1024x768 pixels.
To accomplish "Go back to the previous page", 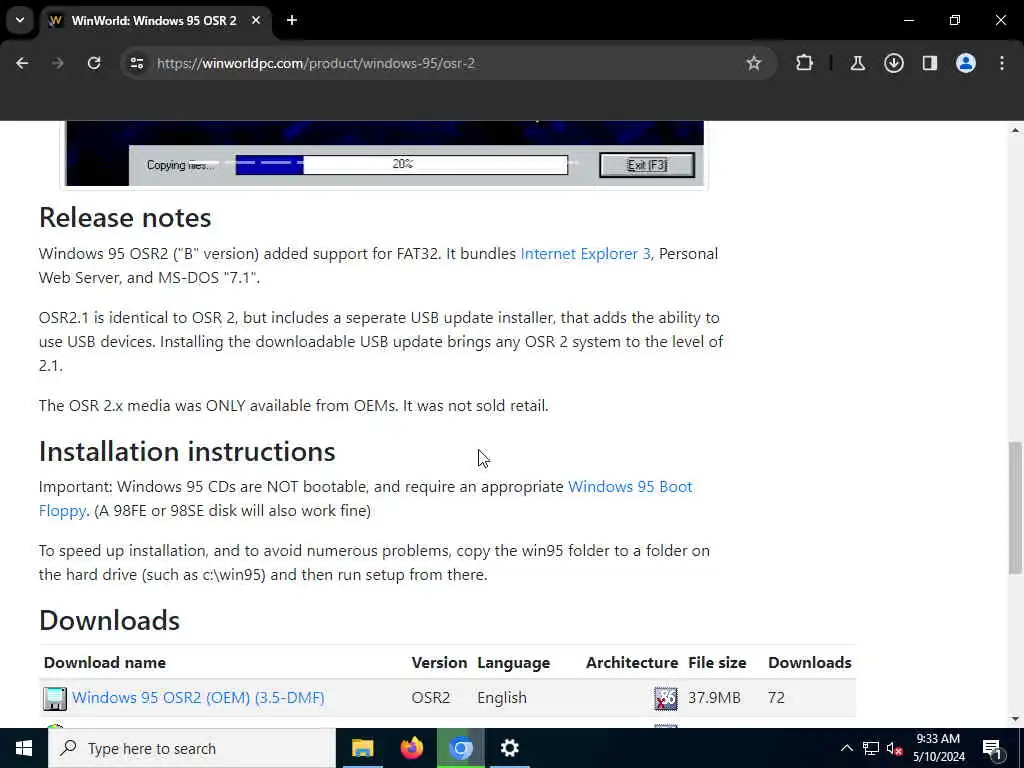I will tap(22, 63).
